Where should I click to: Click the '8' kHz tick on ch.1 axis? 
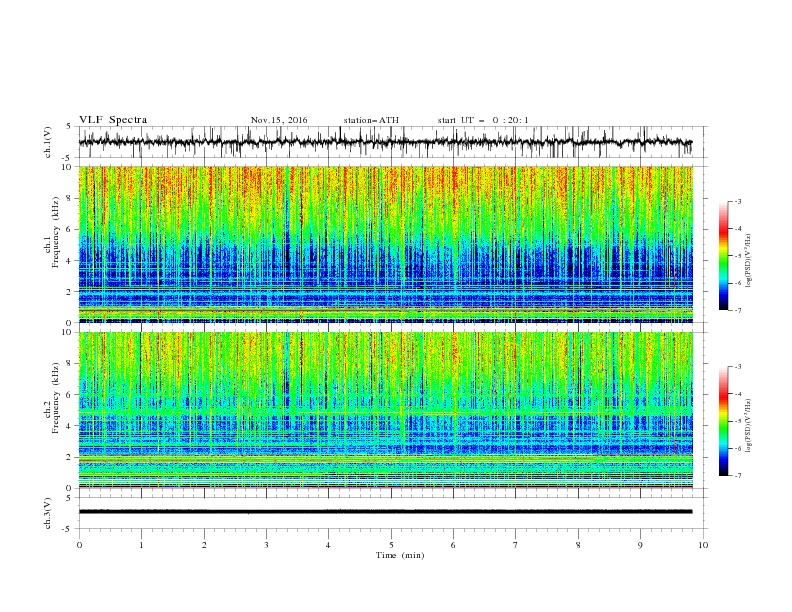[x=71, y=198]
